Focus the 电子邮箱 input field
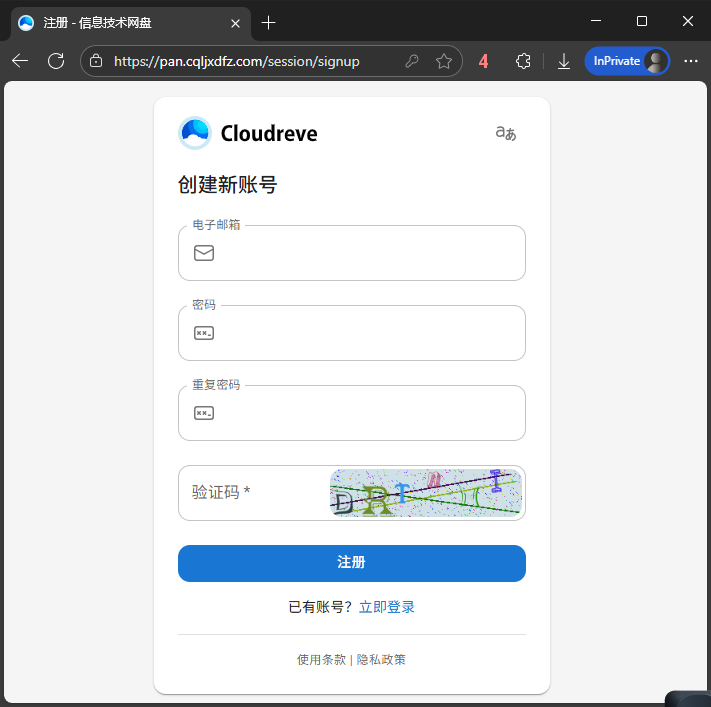Screen dimensions: 711x707 pyautogui.click(x=365, y=253)
